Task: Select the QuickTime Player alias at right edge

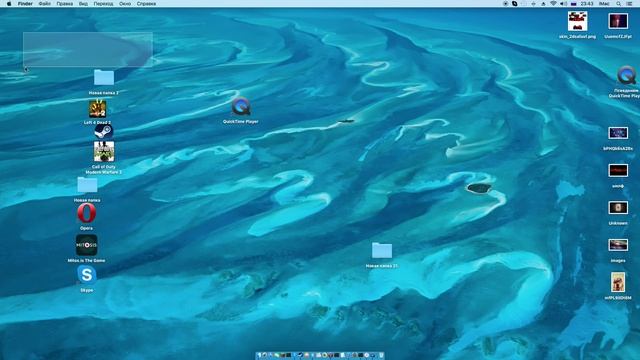Action: 626,75
